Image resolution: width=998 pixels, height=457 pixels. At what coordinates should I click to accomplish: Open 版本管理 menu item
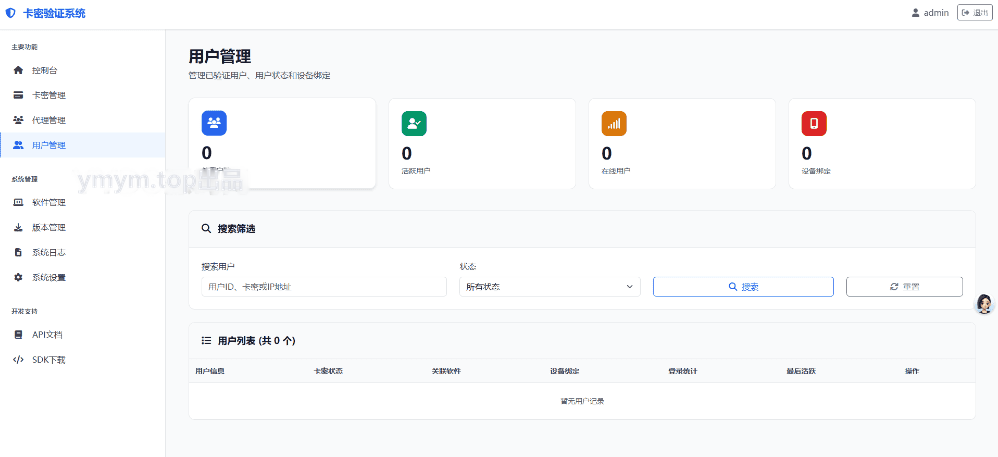click(x=83, y=228)
